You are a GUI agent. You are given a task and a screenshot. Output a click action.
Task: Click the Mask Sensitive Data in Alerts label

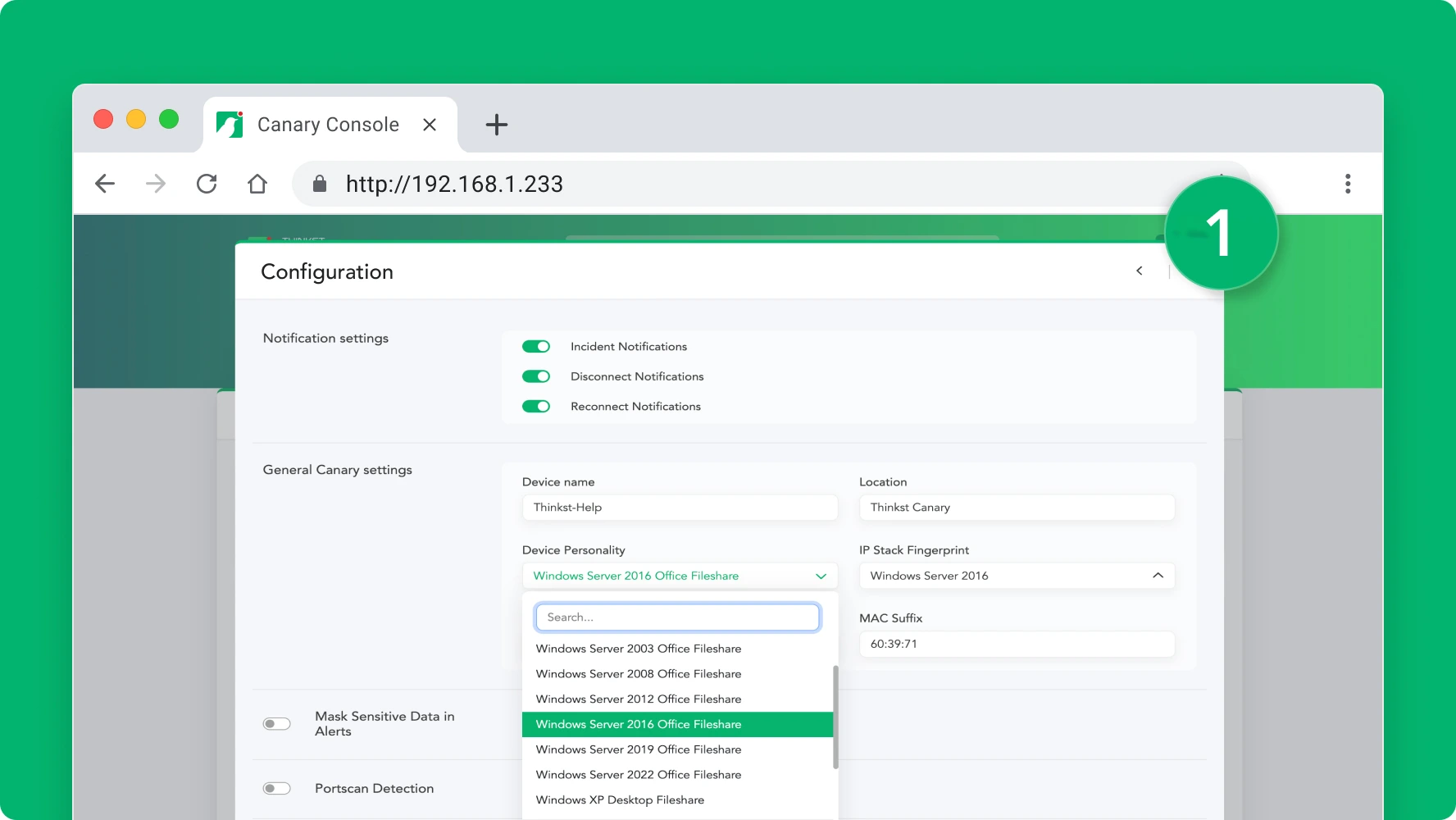pyautogui.click(x=384, y=724)
